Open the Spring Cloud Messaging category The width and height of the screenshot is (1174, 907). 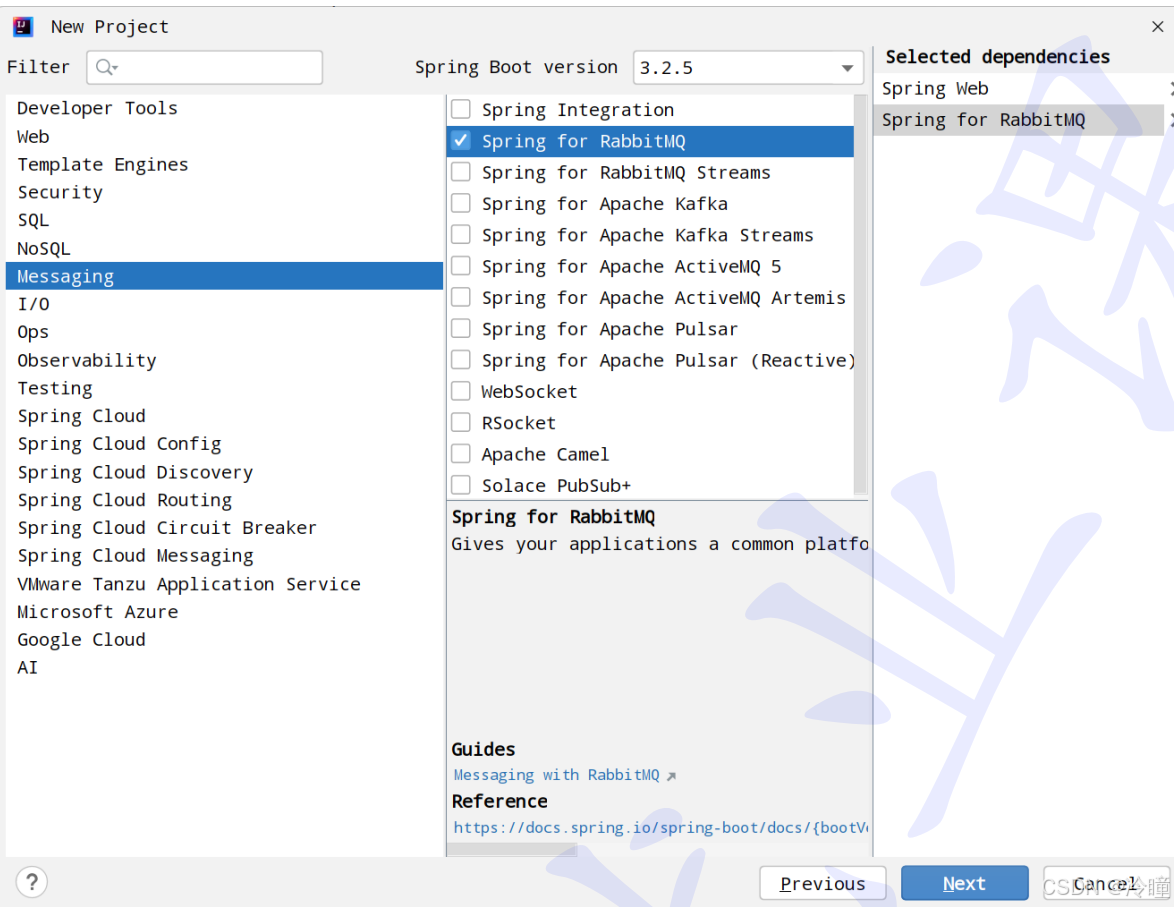click(x=224, y=556)
